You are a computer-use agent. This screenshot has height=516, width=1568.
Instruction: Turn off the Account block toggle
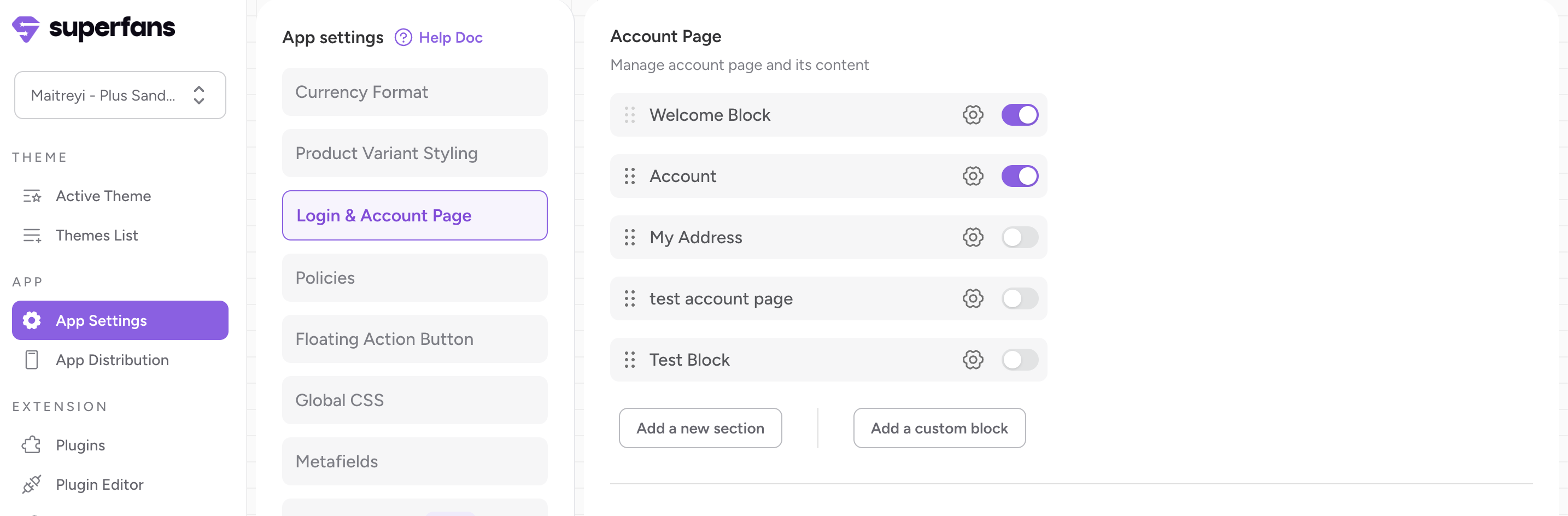pos(1019,176)
